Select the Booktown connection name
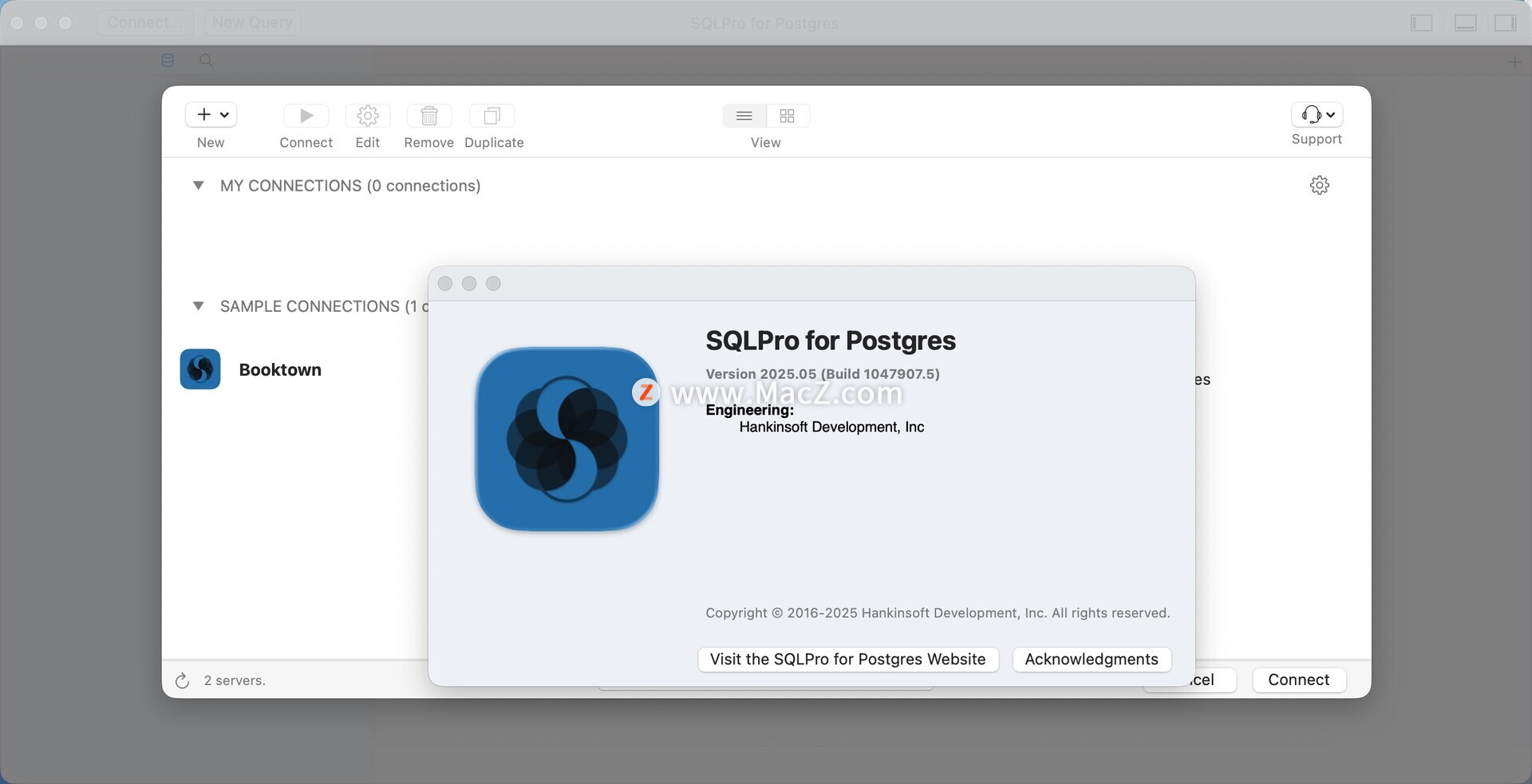This screenshot has width=1532, height=784. tap(280, 369)
